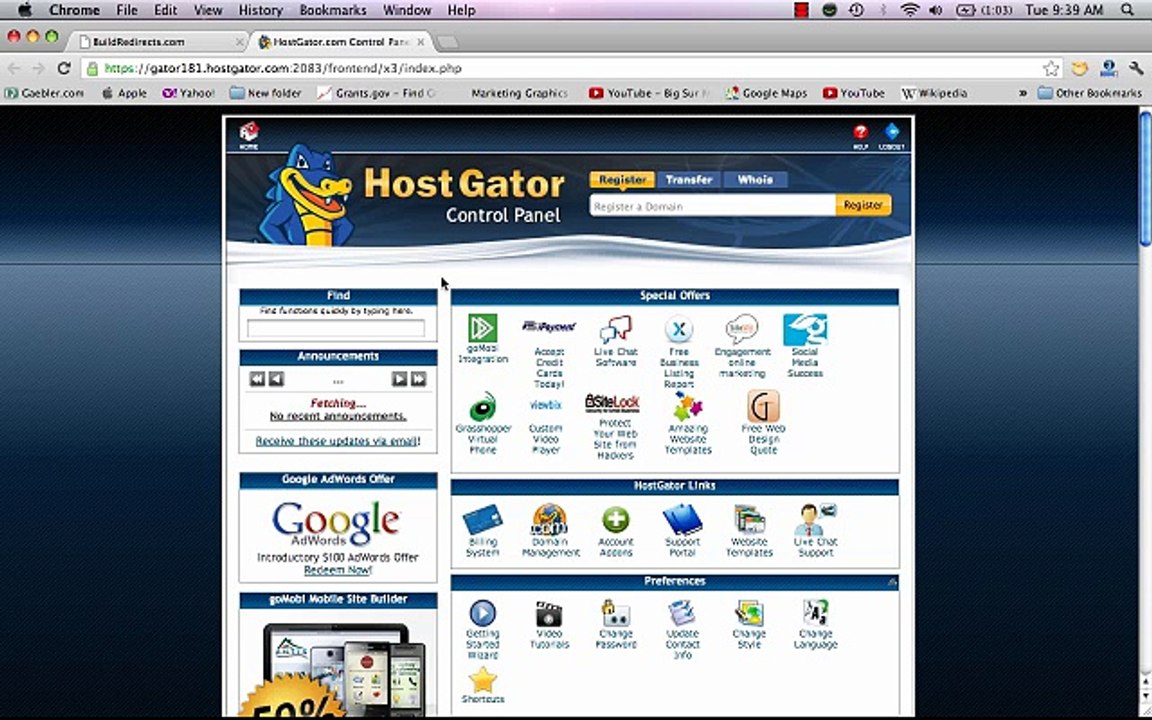Screen dimensions: 1152x720
Task: Click the Chrome address bar
Action: point(566,68)
